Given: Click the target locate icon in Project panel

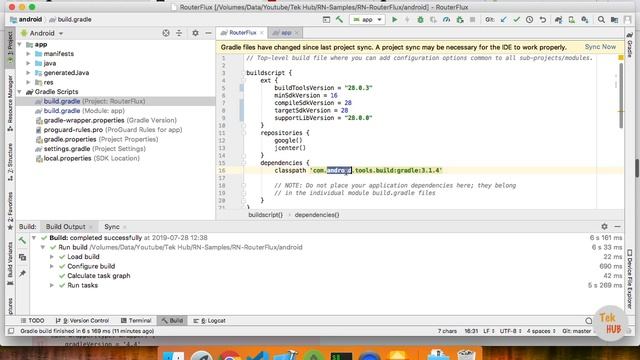Looking at the screenshot, I should (x=166, y=33).
